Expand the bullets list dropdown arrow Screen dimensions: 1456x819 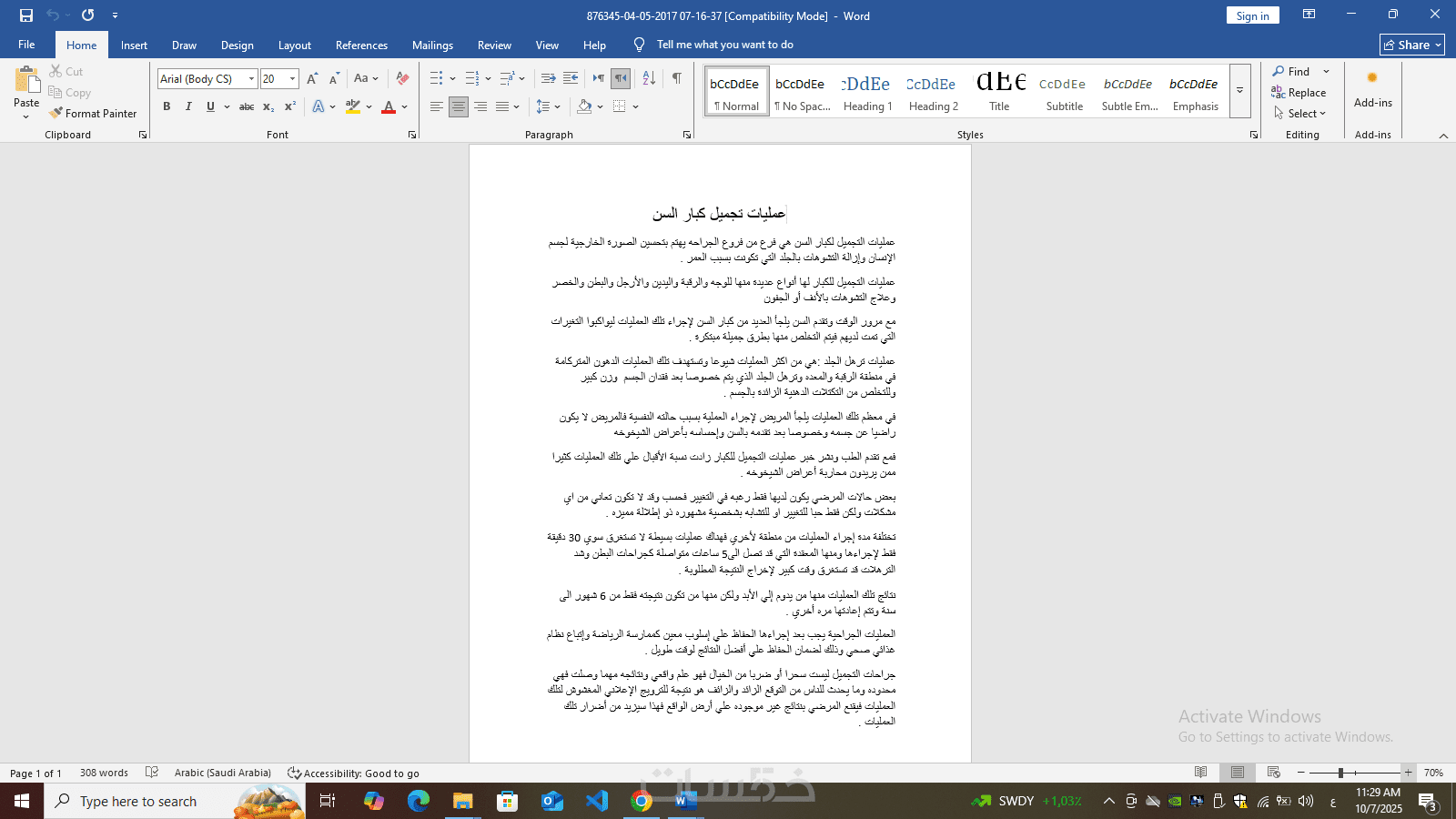pos(452,79)
